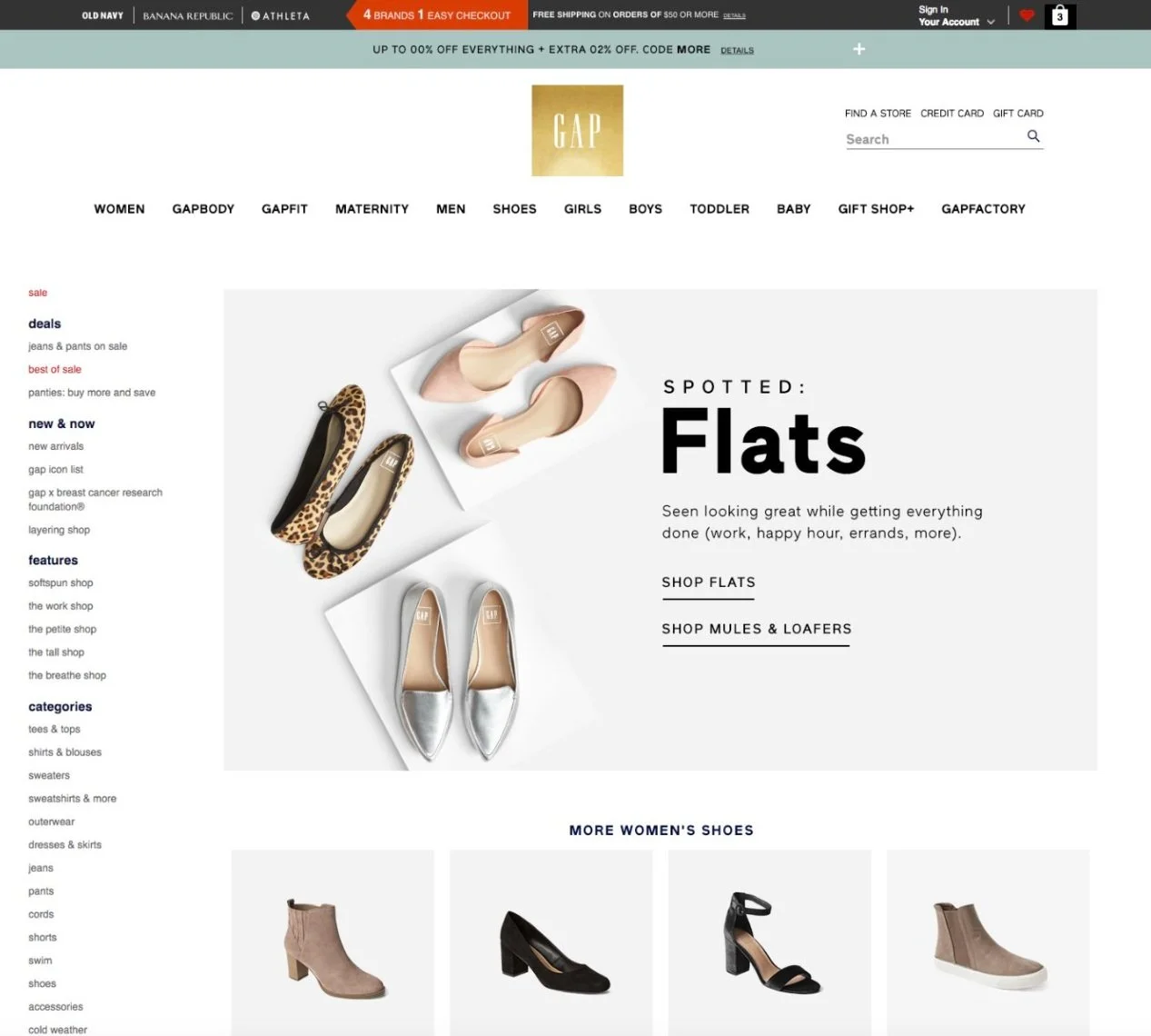Go to the Banana Republic site
The height and width of the screenshot is (1036, 1151).
pyautogui.click(x=188, y=15)
